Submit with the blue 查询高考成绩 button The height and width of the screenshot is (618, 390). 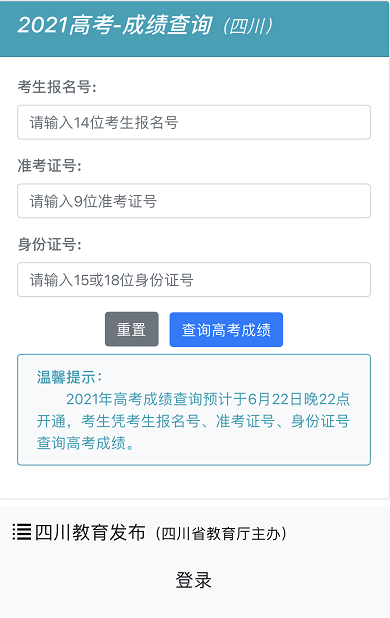coord(226,329)
